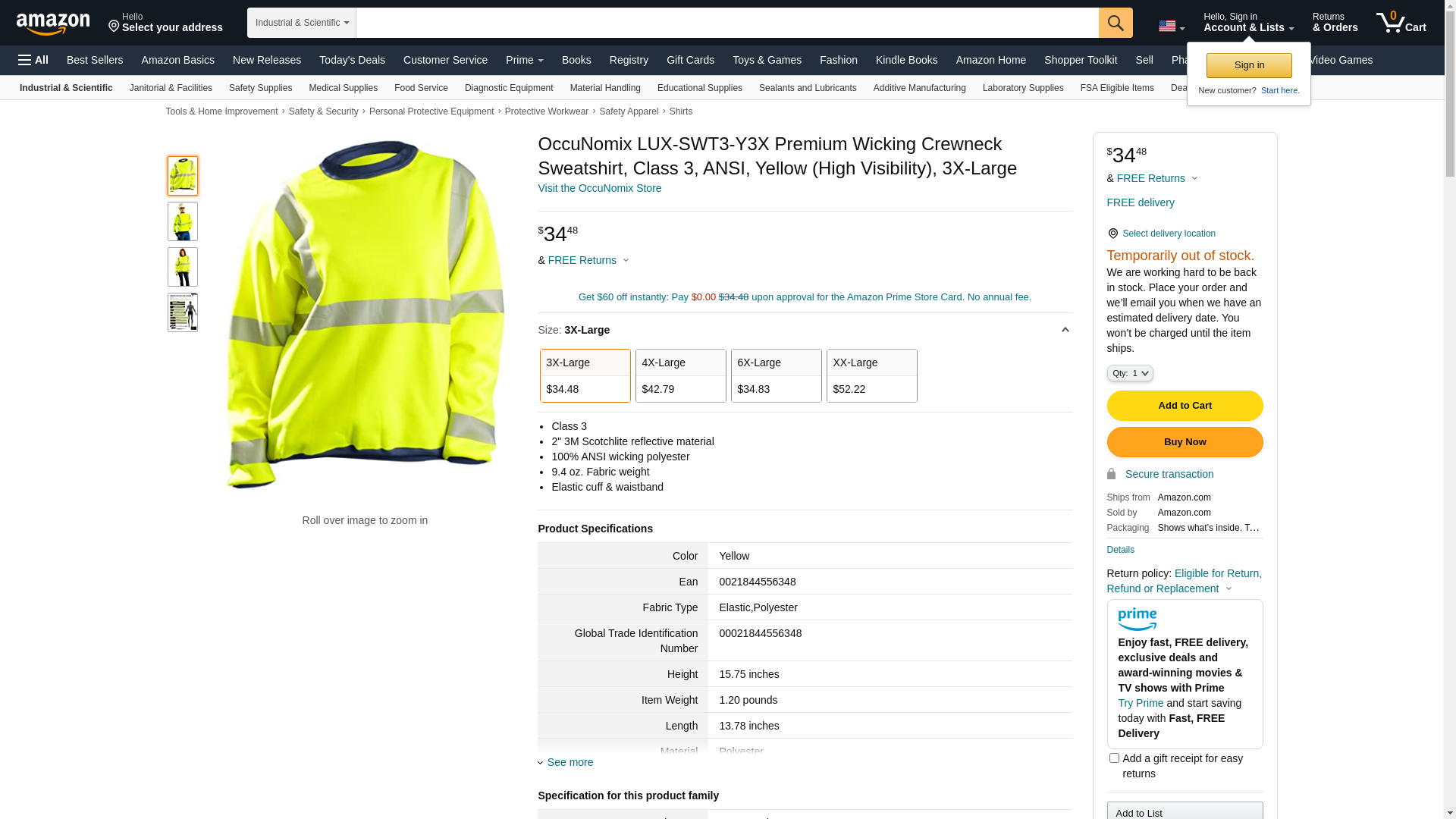Viewport: 1456px width, 819px height.
Task: Visit the OccuNomix Store link
Action: (599, 188)
